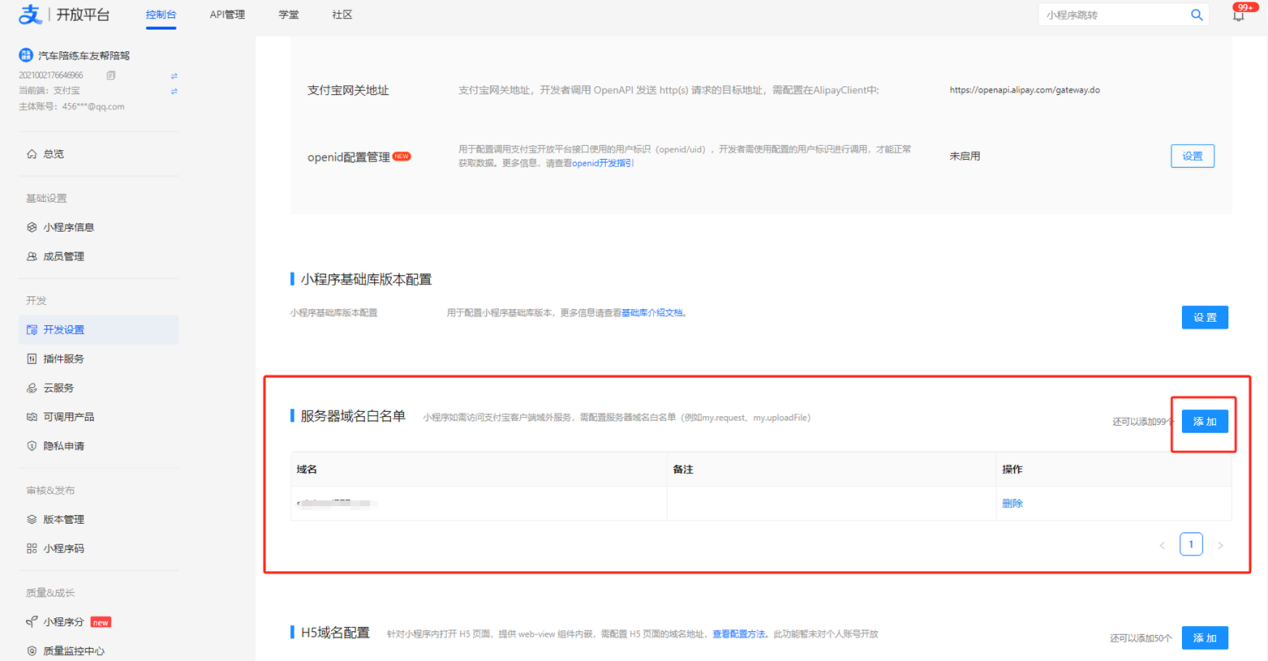1268x661 pixels.
Task: Open 云服务 from the sidebar
Action: [x=58, y=387]
